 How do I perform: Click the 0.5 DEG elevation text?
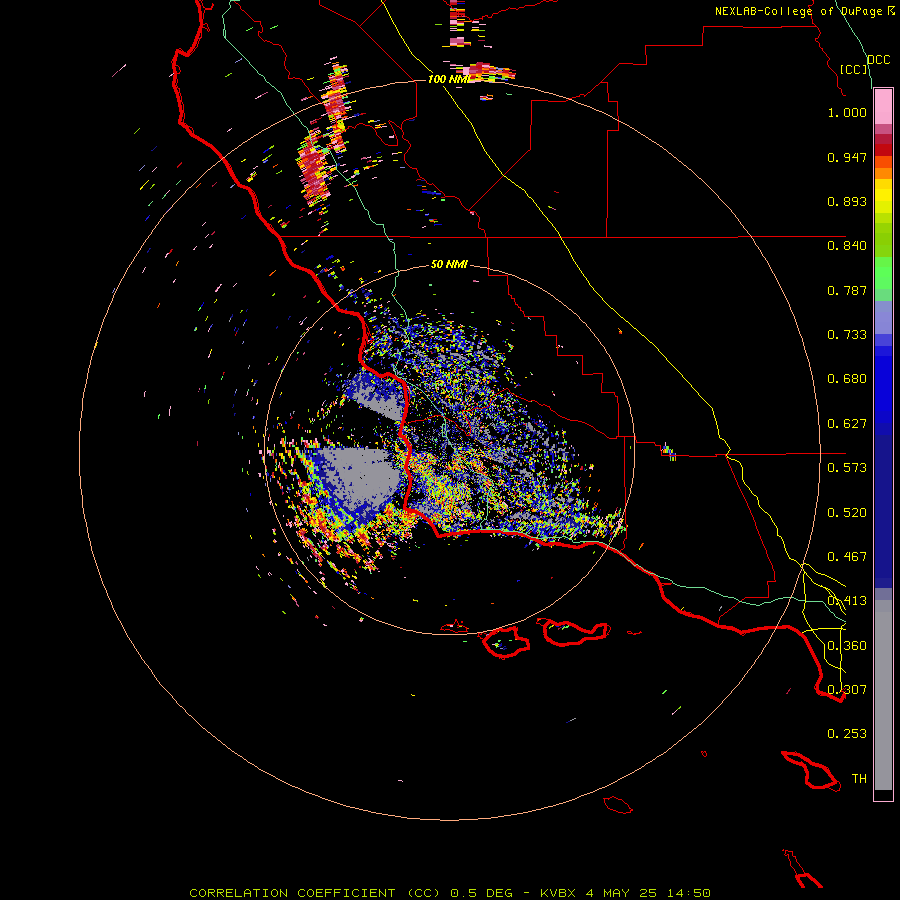[x=482, y=893]
